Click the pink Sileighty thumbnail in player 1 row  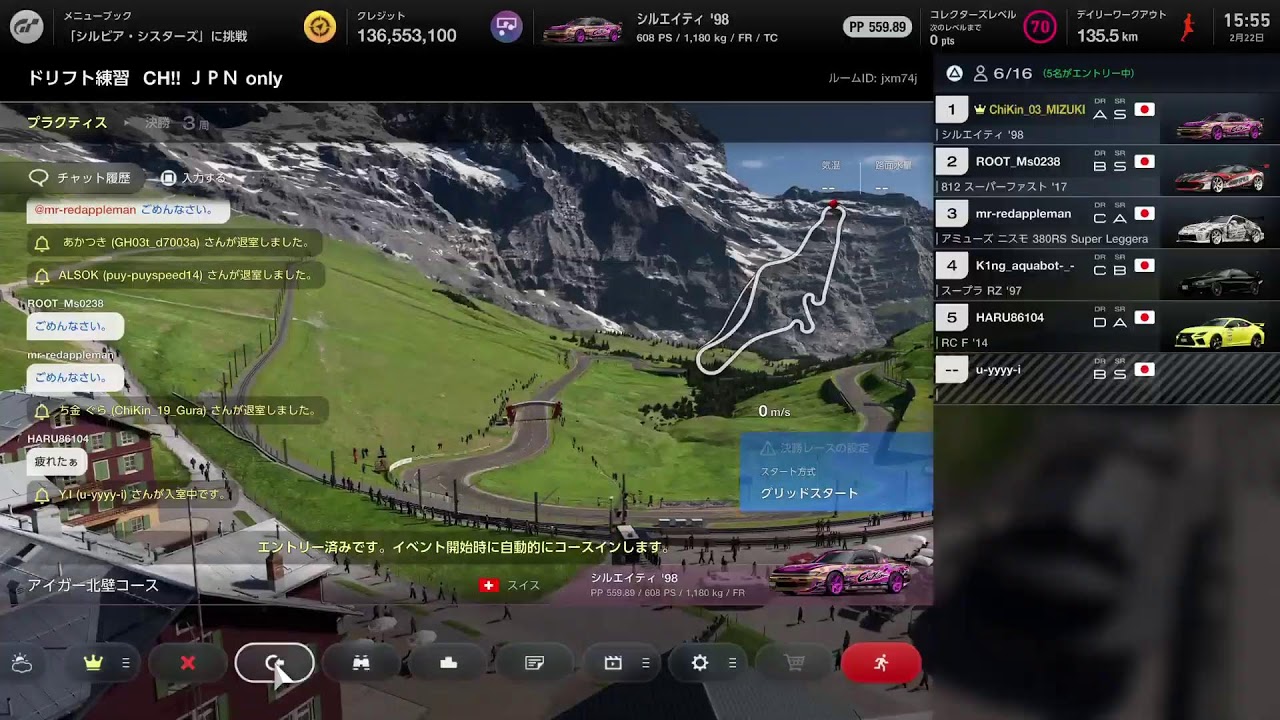[x=1219, y=124]
